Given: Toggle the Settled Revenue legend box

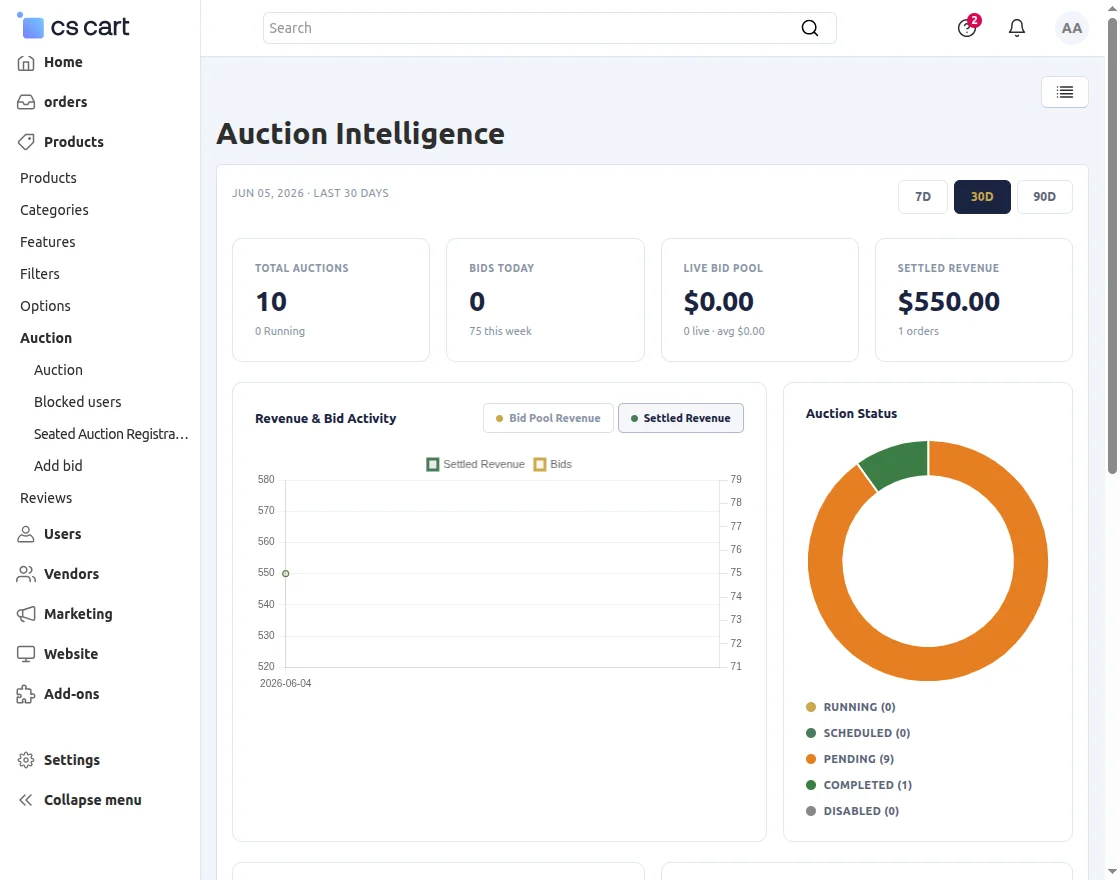Looking at the screenshot, I should pyautogui.click(x=433, y=464).
